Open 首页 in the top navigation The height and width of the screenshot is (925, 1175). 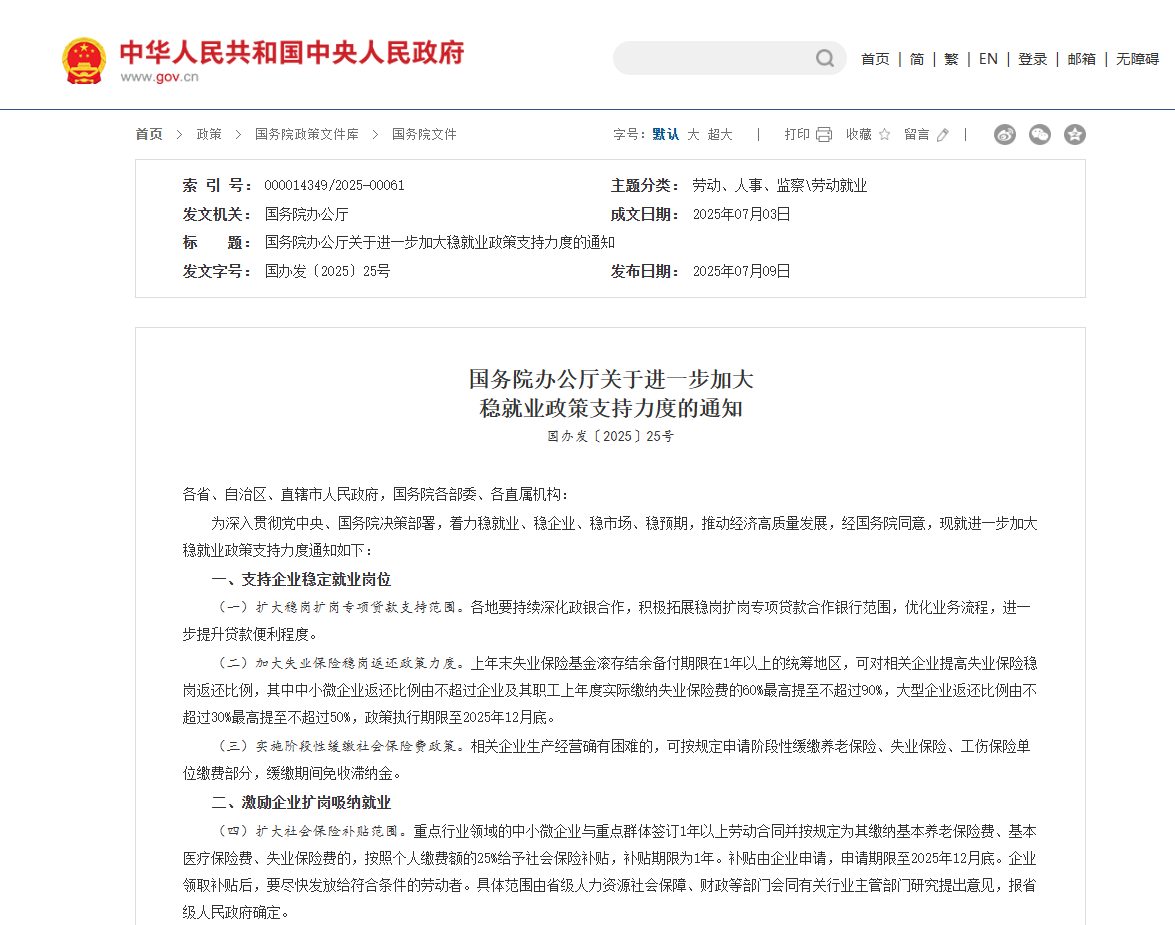coord(875,59)
